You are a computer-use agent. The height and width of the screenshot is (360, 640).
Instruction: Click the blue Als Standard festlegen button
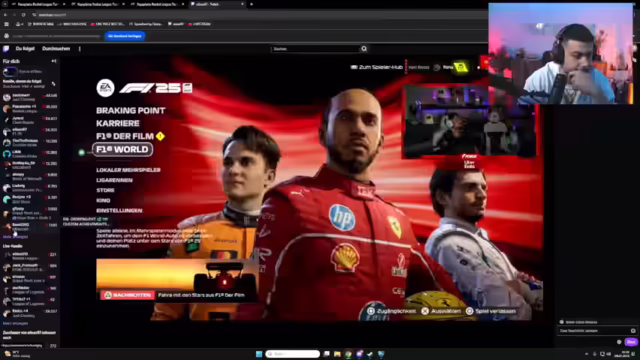click(x=125, y=36)
